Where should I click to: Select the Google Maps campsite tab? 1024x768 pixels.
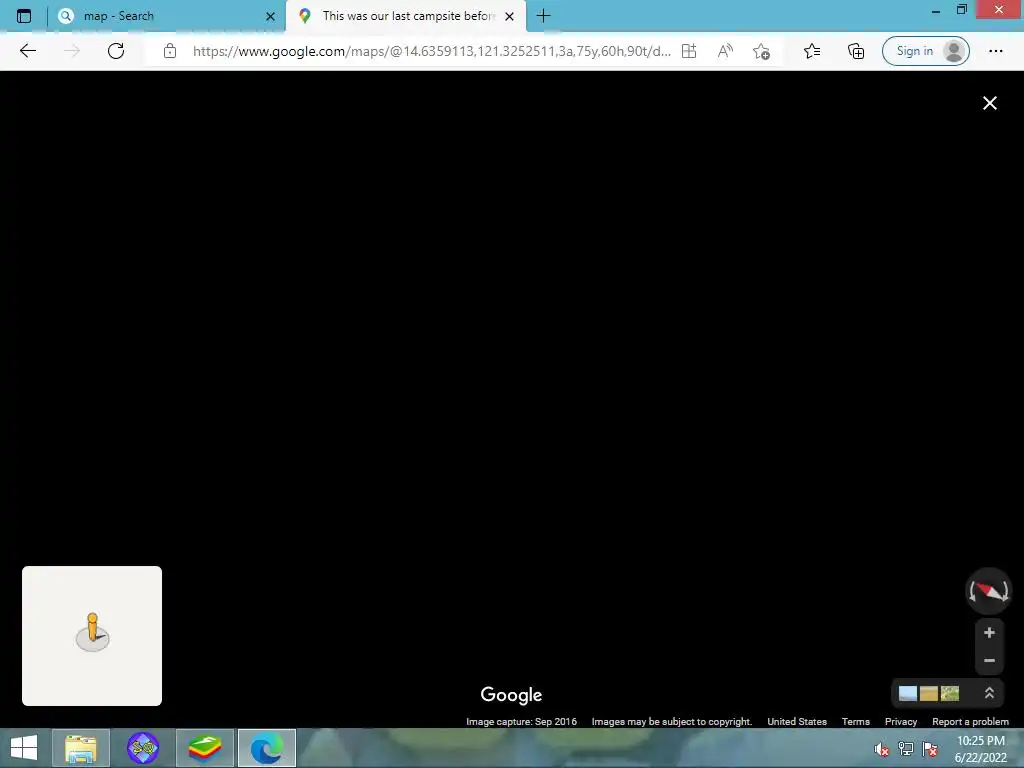(x=406, y=16)
